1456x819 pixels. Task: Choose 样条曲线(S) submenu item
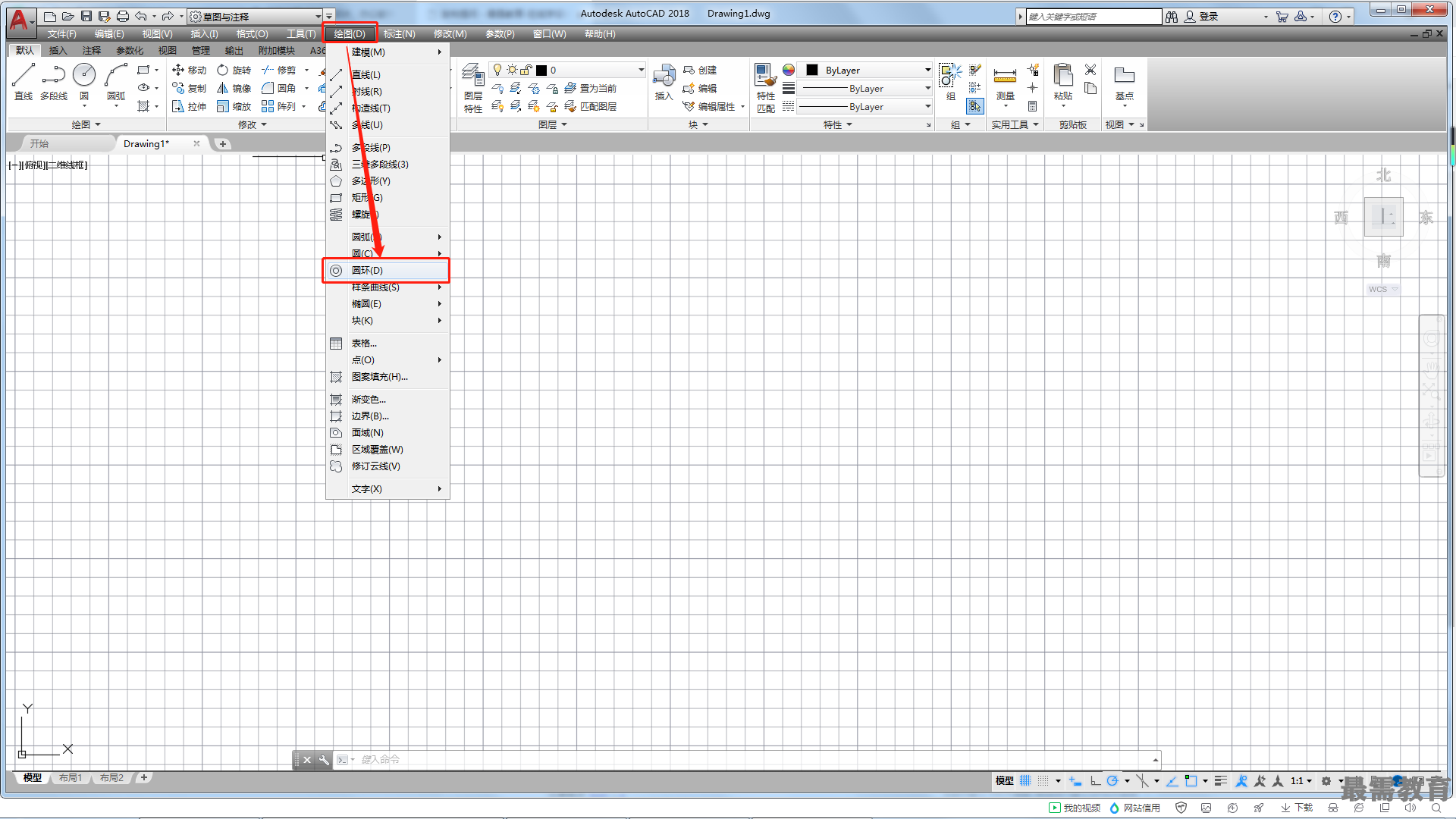pos(387,287)
